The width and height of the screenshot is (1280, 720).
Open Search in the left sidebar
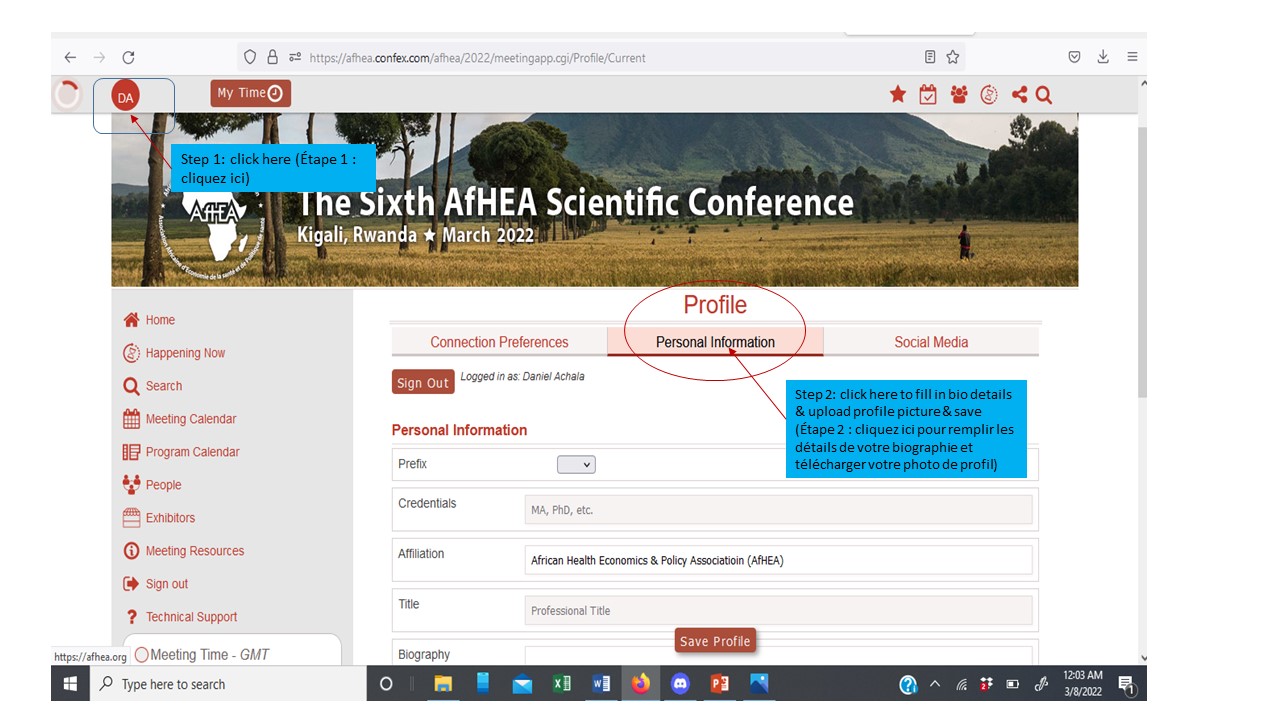(153, 386)
